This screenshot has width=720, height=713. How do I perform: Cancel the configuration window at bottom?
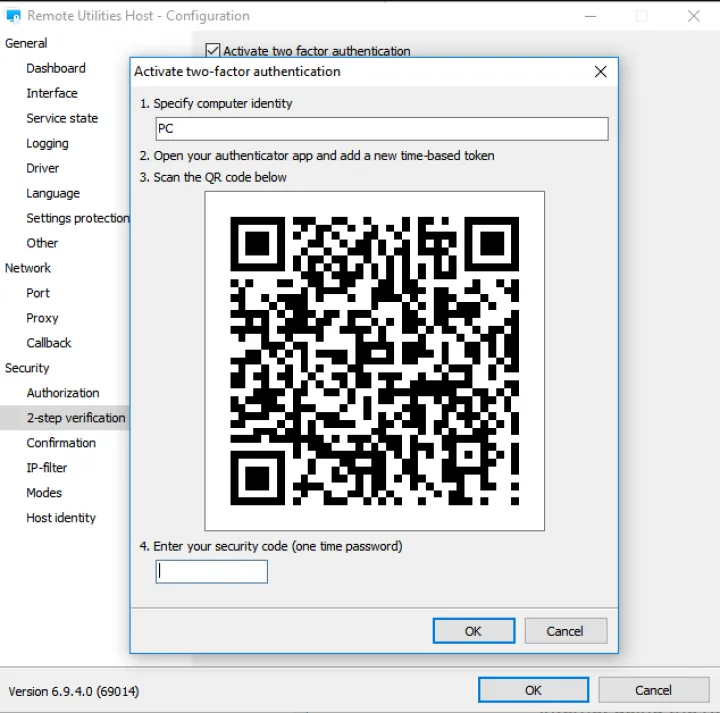[x=653, y=690]
